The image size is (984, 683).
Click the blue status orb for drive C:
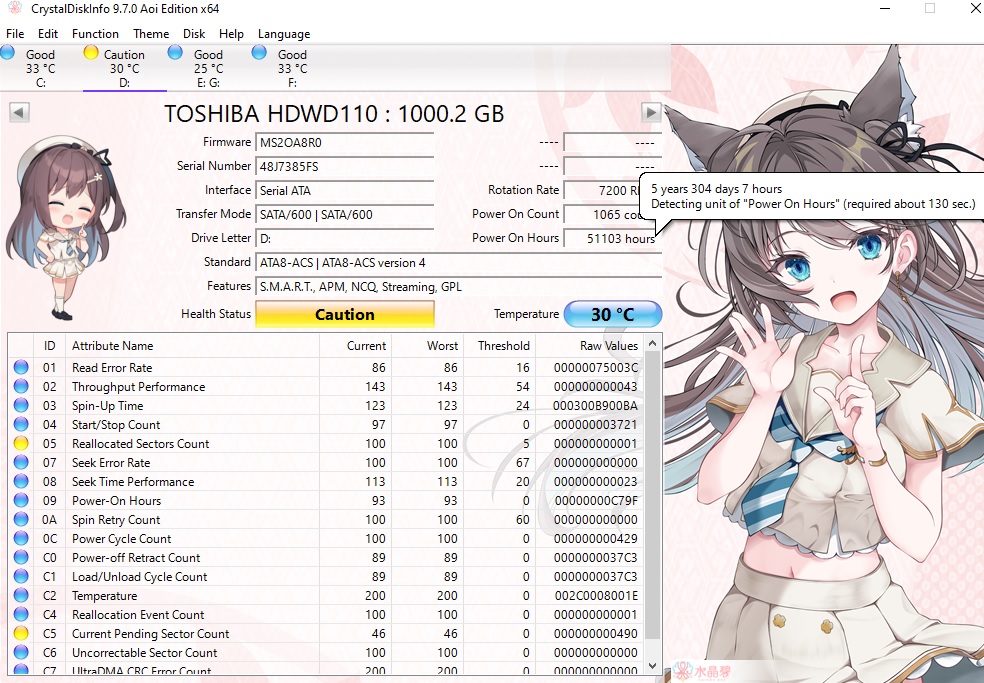pyautogui.click(x=8, y=52)
